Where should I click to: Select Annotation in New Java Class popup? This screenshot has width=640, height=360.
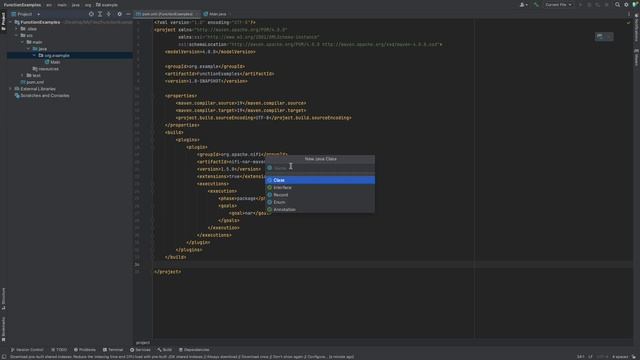(320, 209)
